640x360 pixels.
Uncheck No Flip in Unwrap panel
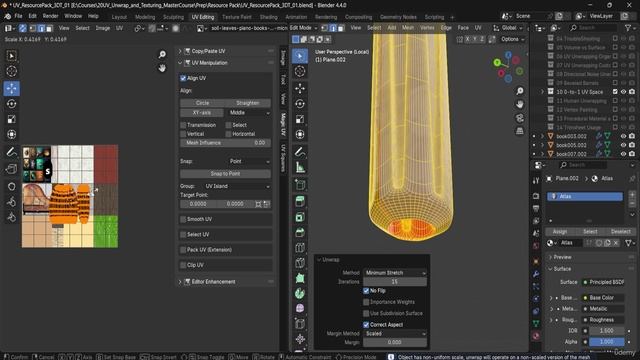click(x=366, y=291)
